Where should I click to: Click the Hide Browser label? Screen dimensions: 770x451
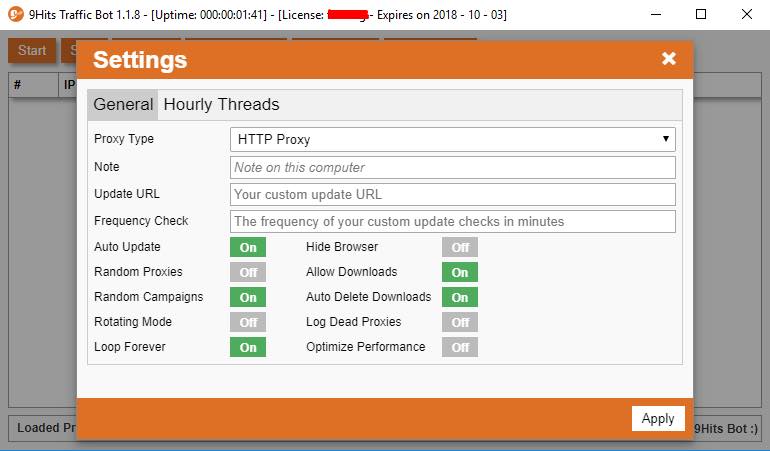(x=342, y=247)
